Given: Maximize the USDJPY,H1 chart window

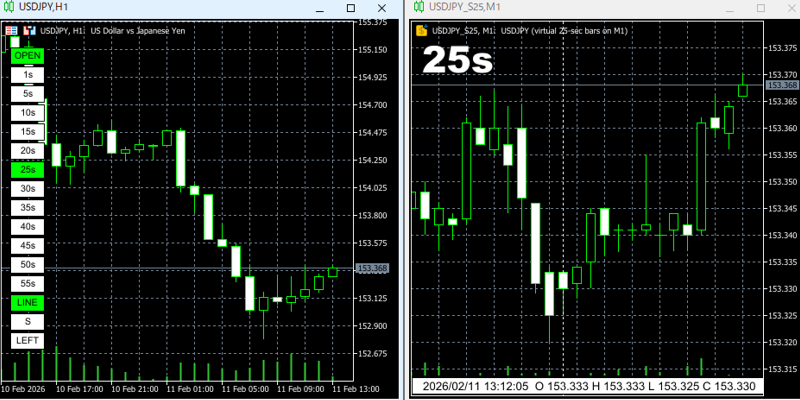Looking at the screenshot, I should tap(350, 8).
